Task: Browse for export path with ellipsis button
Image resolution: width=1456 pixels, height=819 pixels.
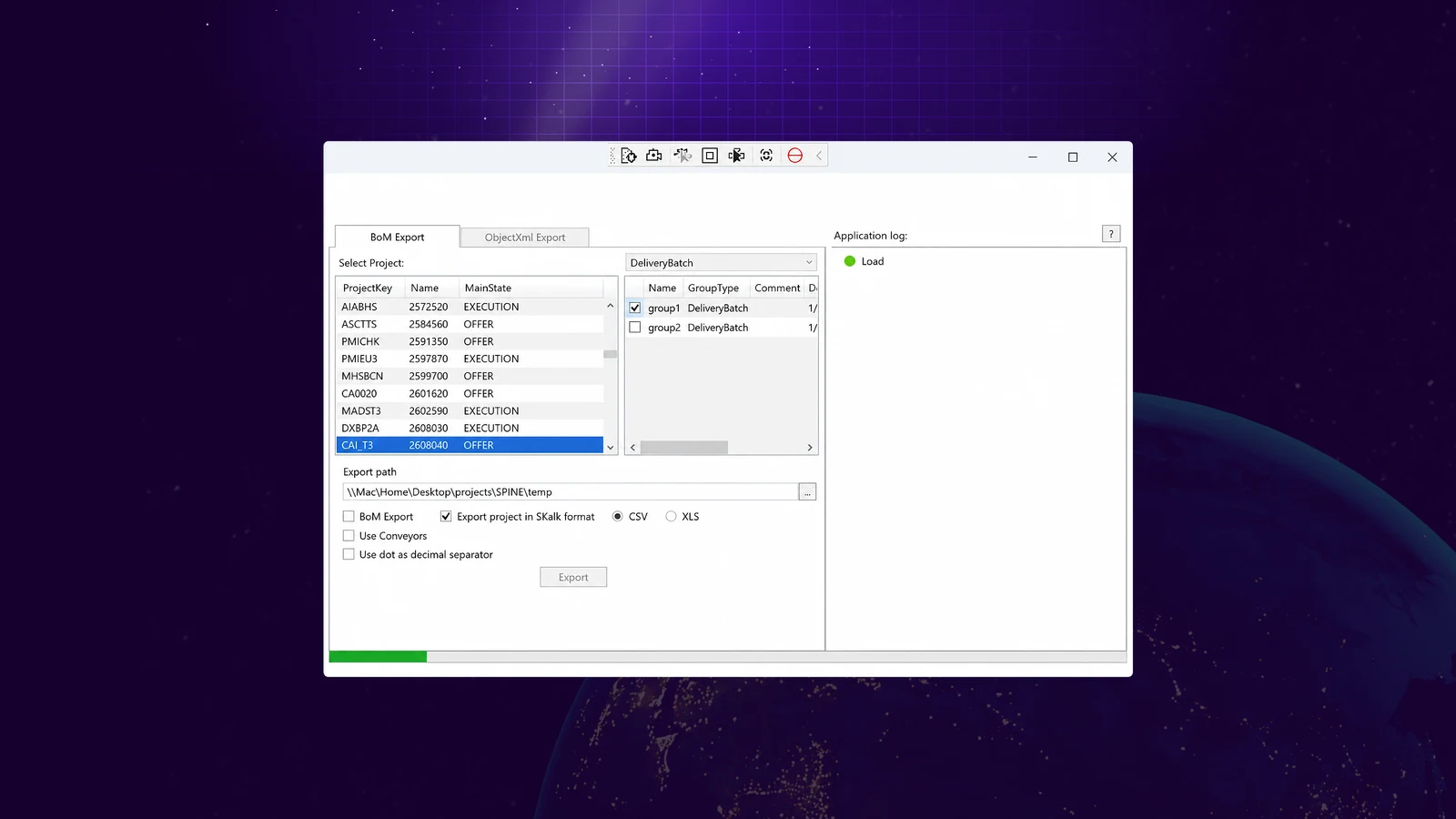Action: click(x=807, y=492)
